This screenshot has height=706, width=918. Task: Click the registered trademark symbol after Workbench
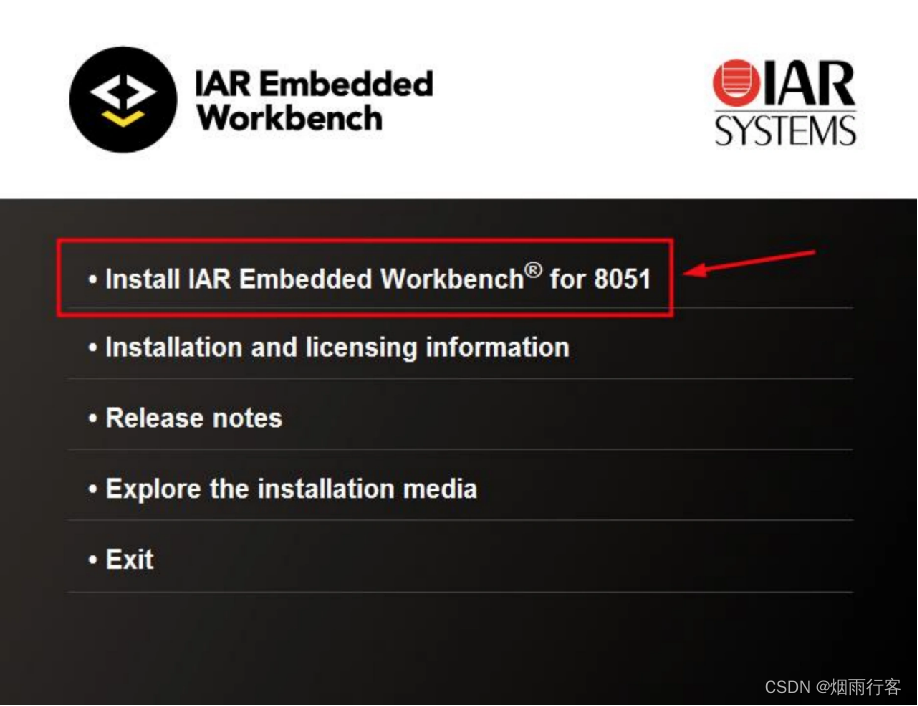click(533, 270)
